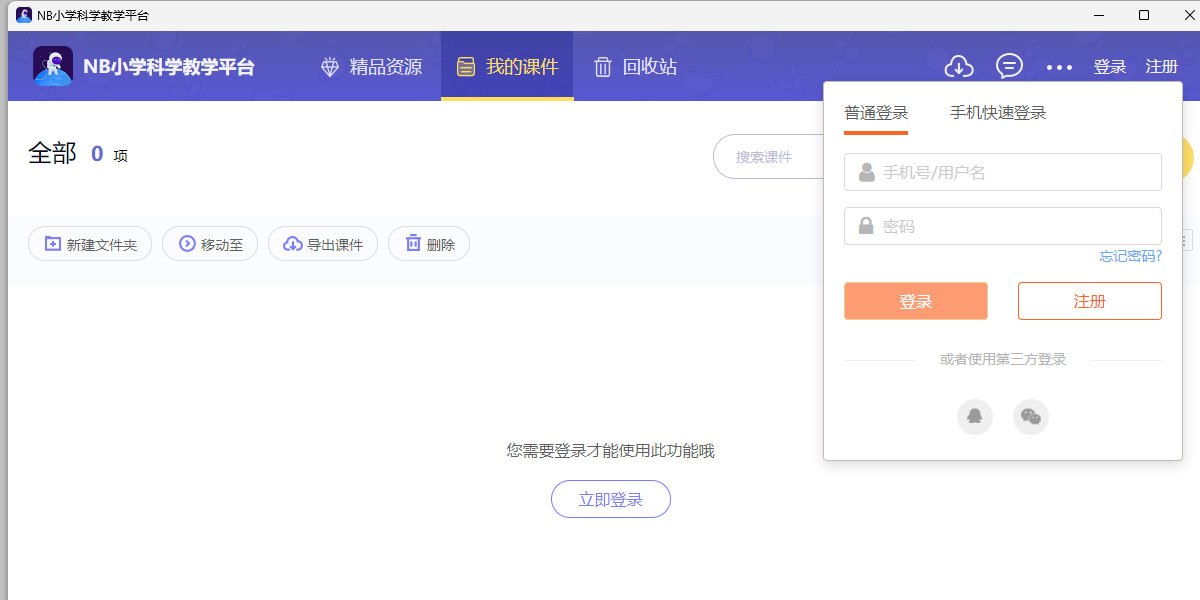Click the NB platform astronaut logo
The width and height of the screenshot is (1200, 600).
[x=53, y=66]
